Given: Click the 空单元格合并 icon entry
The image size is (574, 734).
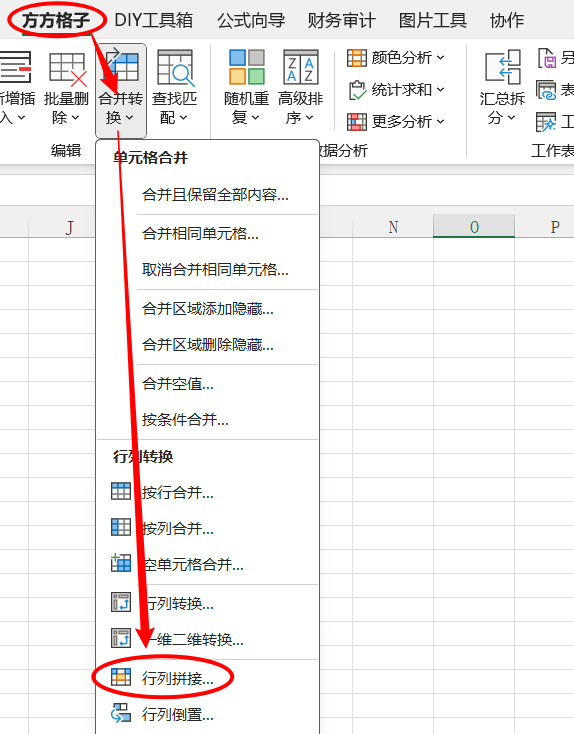Looking at the screenshot, I should click(121, 564).
